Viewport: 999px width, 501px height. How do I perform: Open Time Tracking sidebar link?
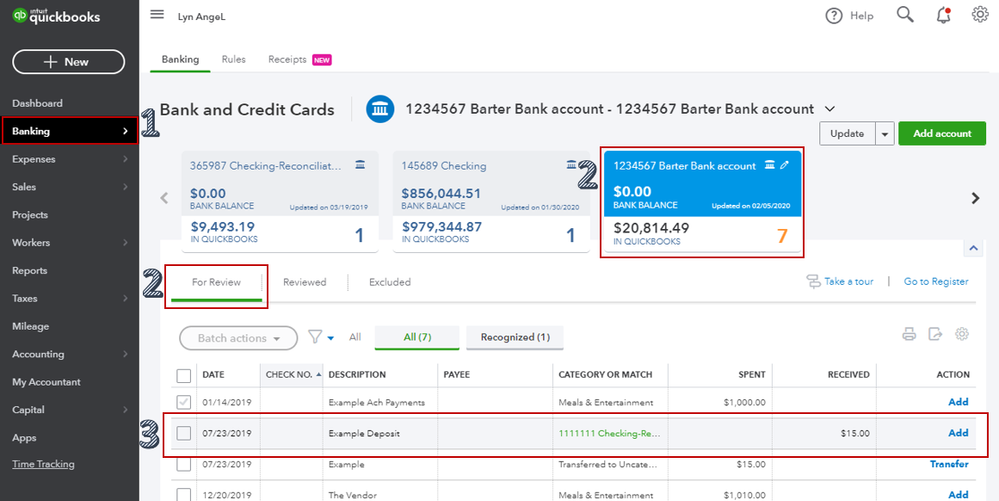point(43,465)
